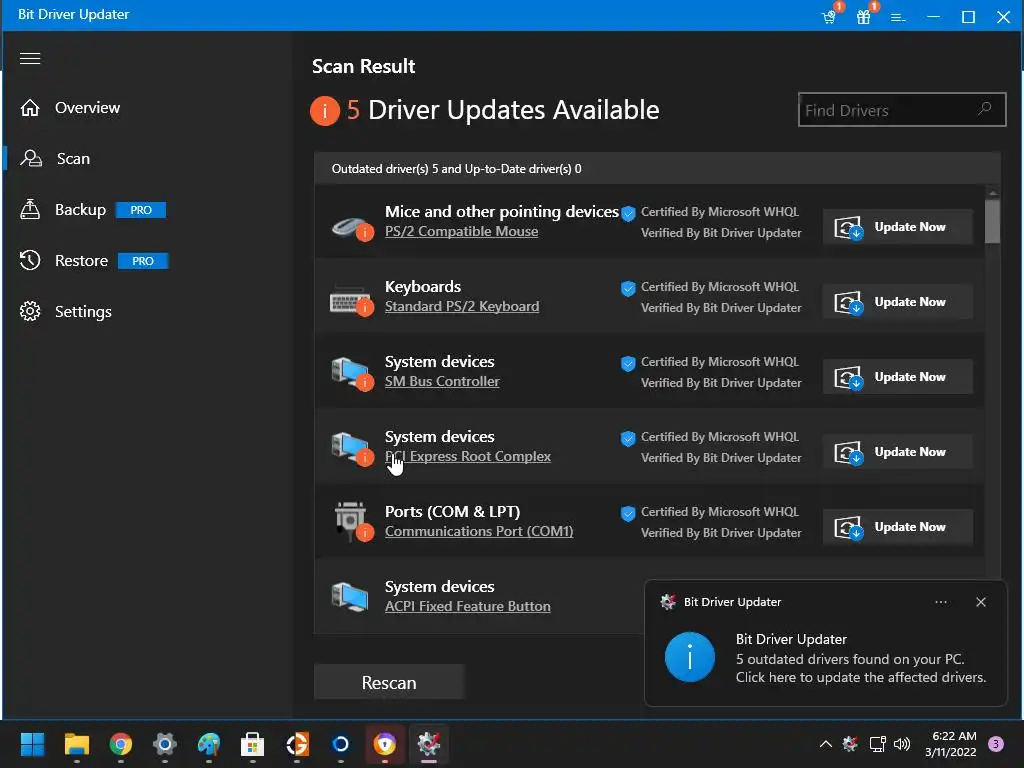Open Communications Port (COM1) link
The height and width of the screenshot is (768, 1024).
tap(479, 532)
